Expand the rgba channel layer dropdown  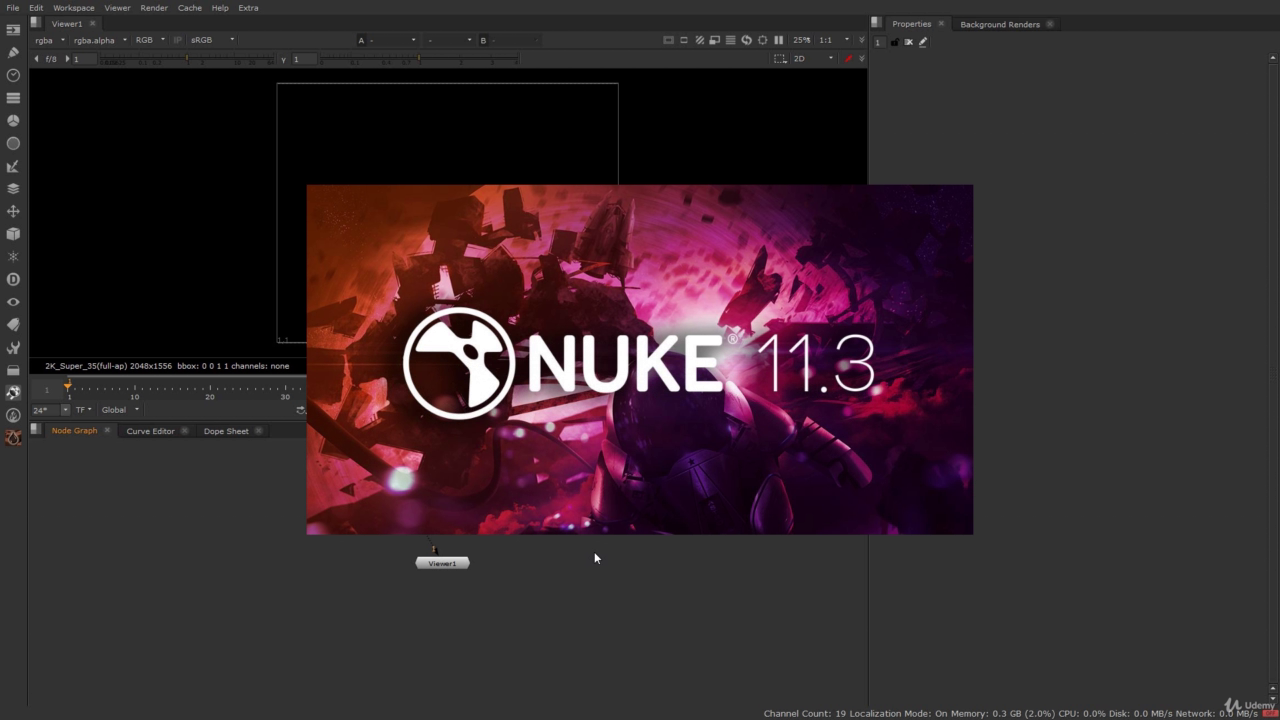pos(49,40)
